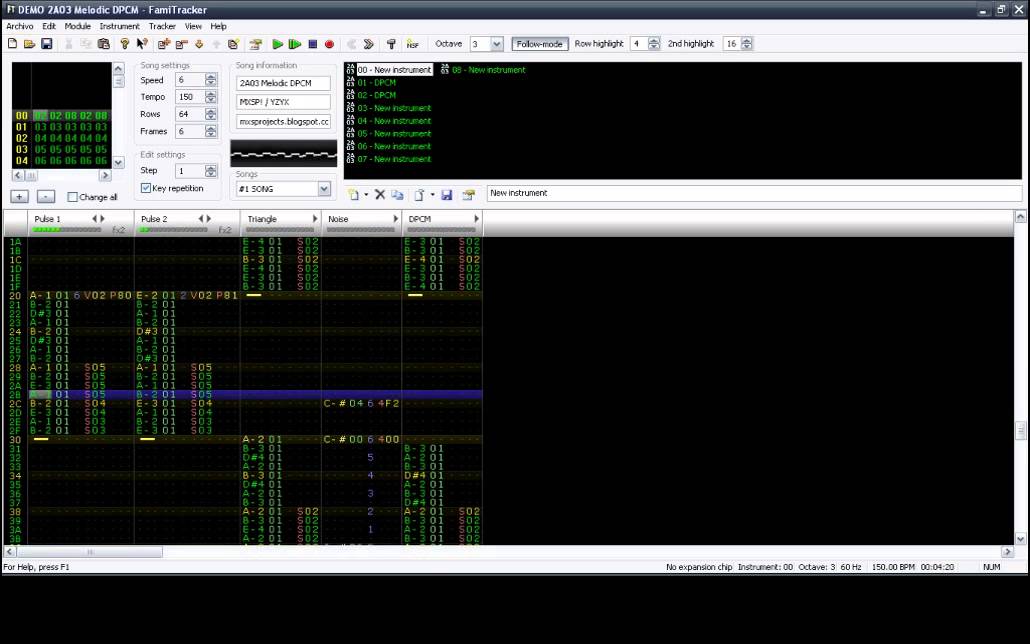
Task: Jump to next song double-chevron icon
Action: 369,44
